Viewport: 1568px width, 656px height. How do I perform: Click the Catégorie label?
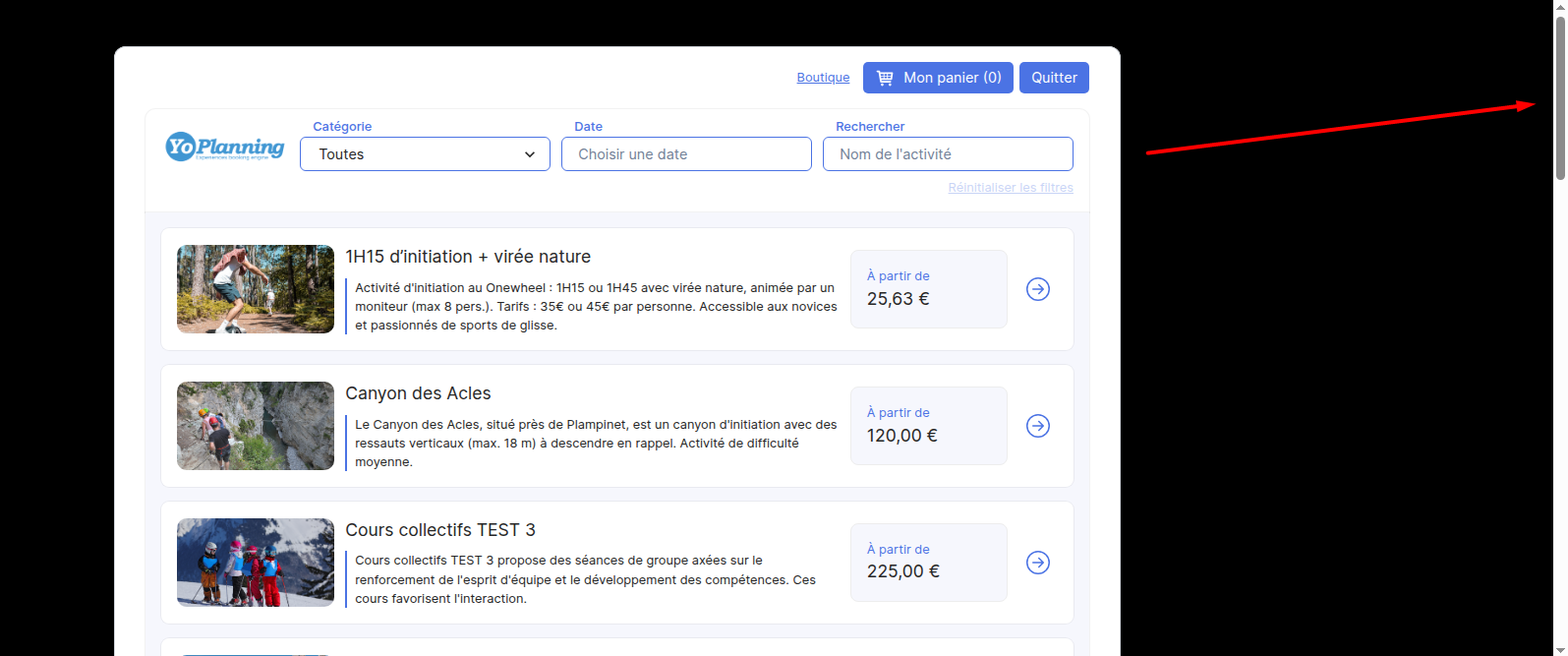click(x=342, y=127)
